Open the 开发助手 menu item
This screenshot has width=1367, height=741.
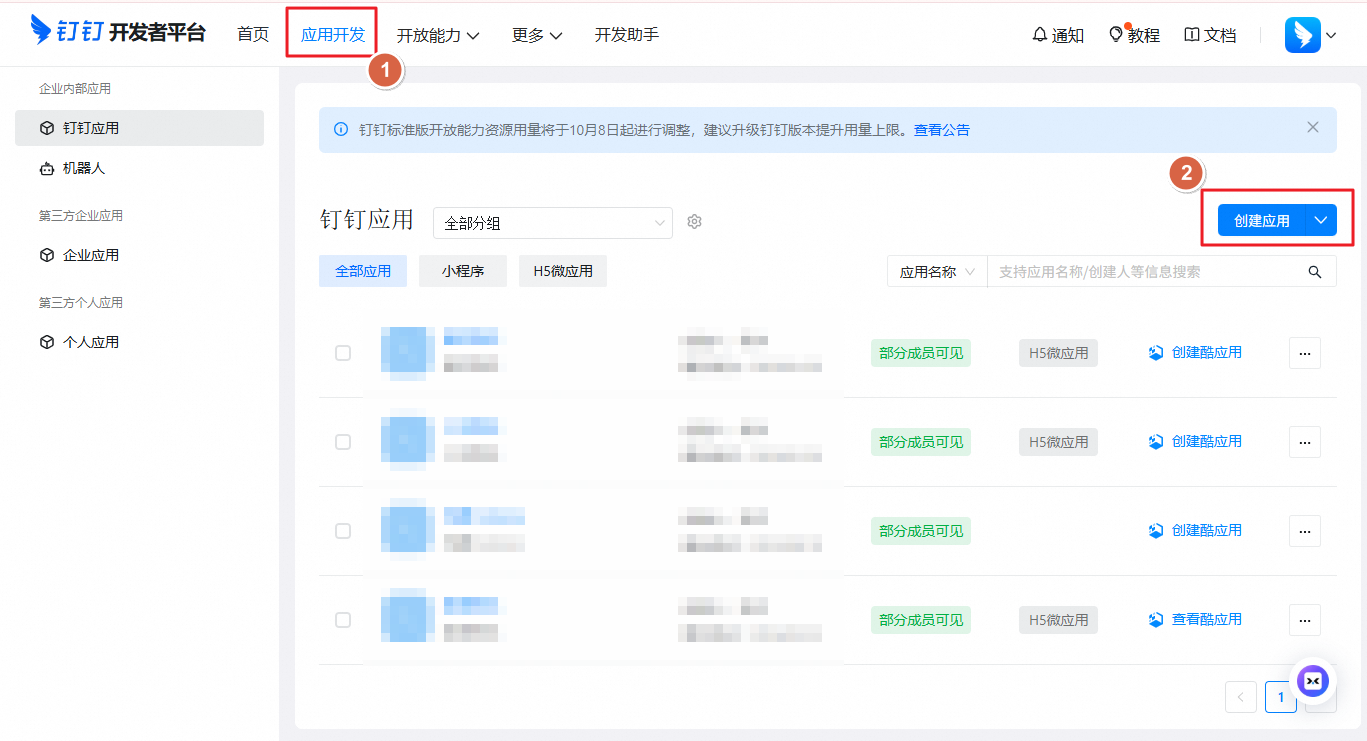coord(626,34)
